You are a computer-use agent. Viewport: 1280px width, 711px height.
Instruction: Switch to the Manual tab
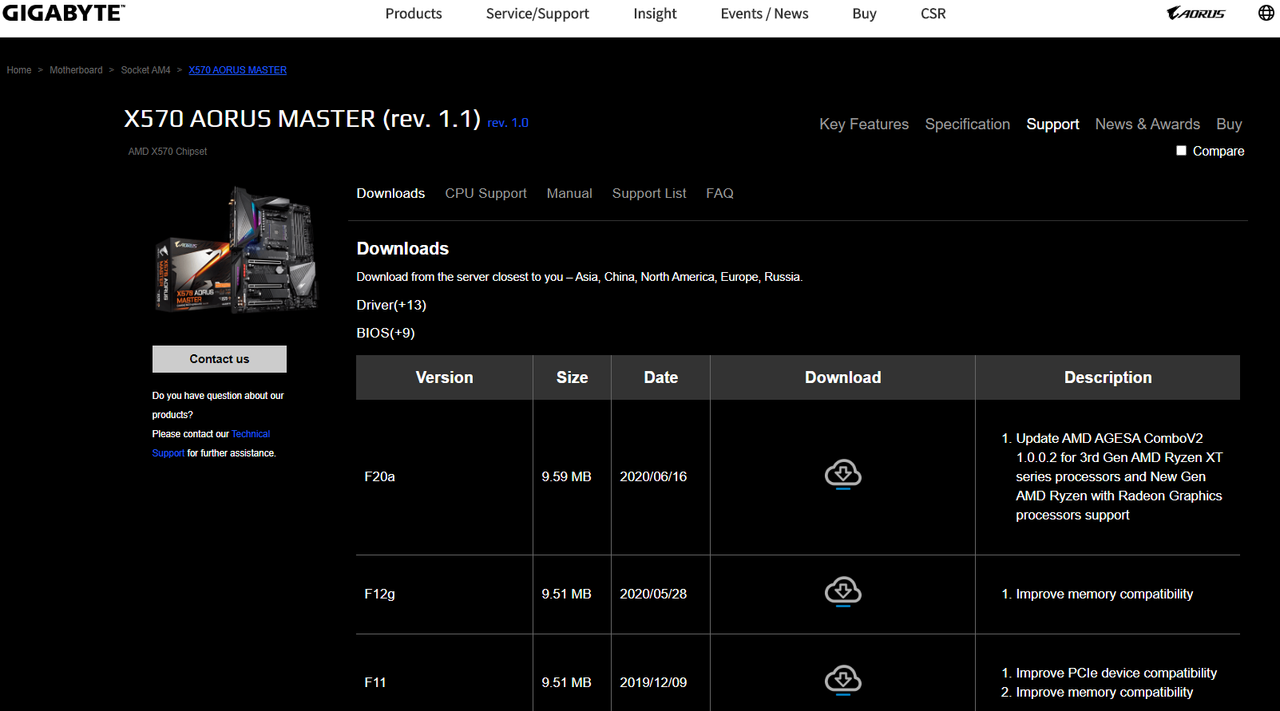coord(569,193)
